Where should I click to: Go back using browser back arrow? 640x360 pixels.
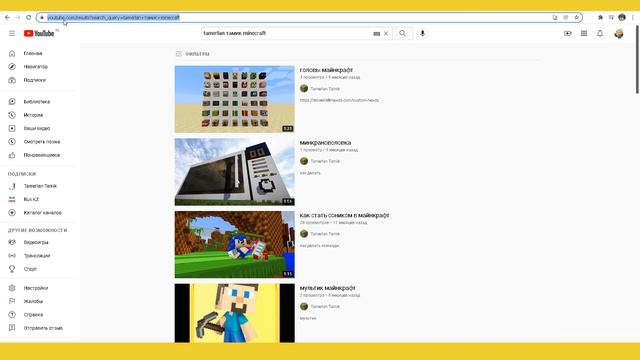point(7,18)
